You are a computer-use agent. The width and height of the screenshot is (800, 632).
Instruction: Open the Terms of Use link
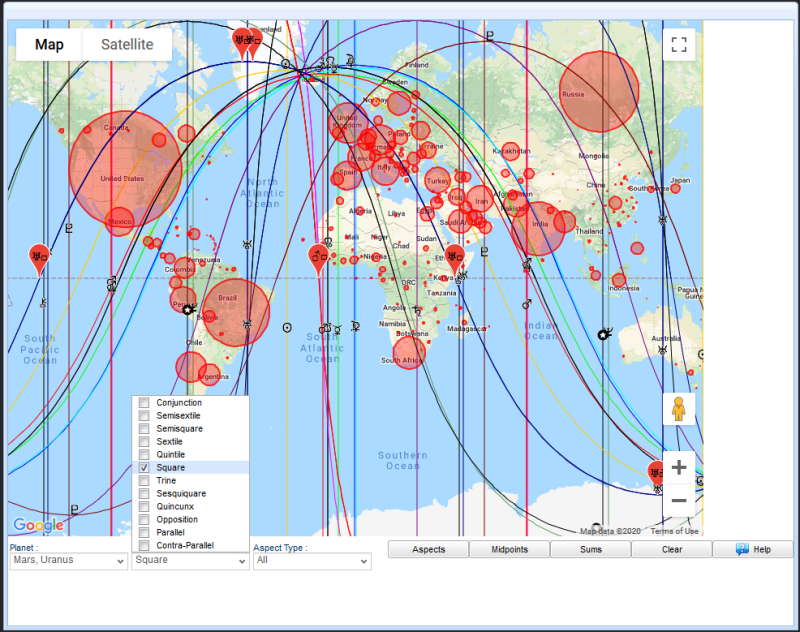click(675, 531)
